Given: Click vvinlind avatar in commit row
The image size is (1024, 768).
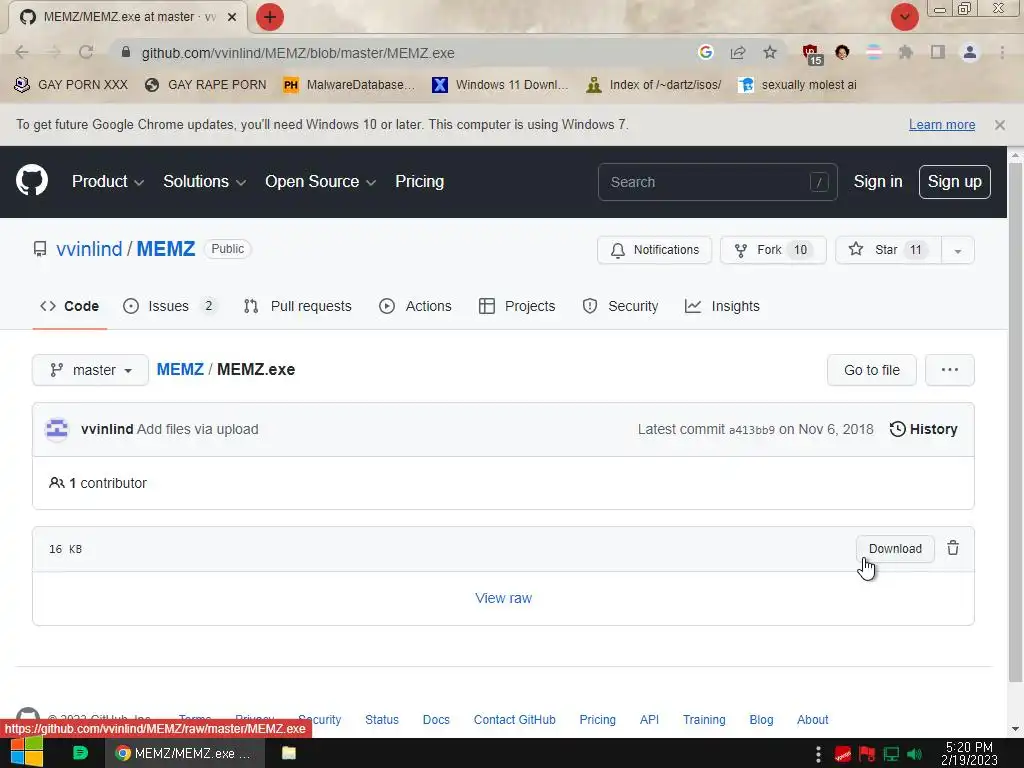Looking at the screenshot, I should click(x=57, y=429).
